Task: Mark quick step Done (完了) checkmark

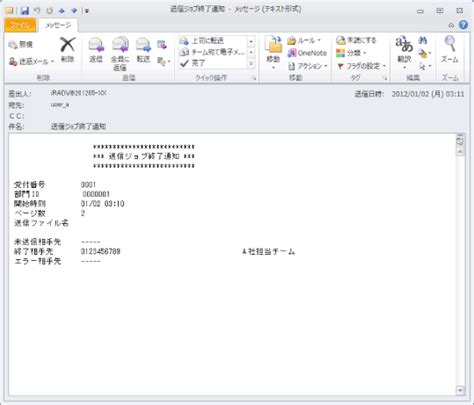Action: 192,63
